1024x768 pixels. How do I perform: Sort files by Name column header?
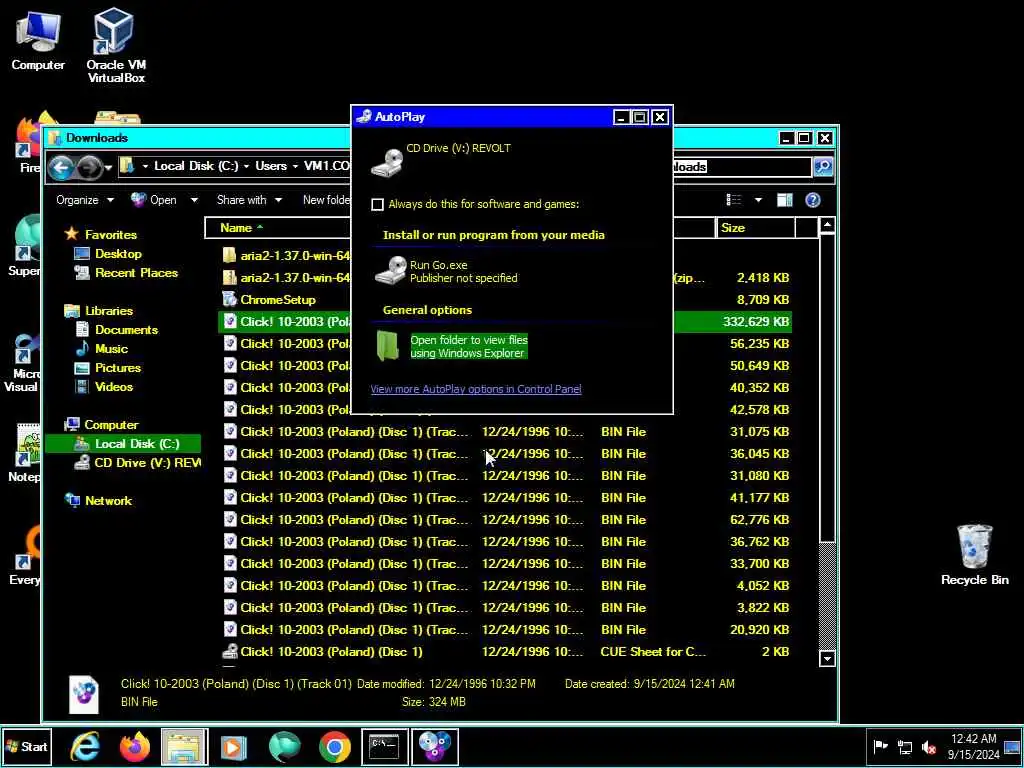277,228
